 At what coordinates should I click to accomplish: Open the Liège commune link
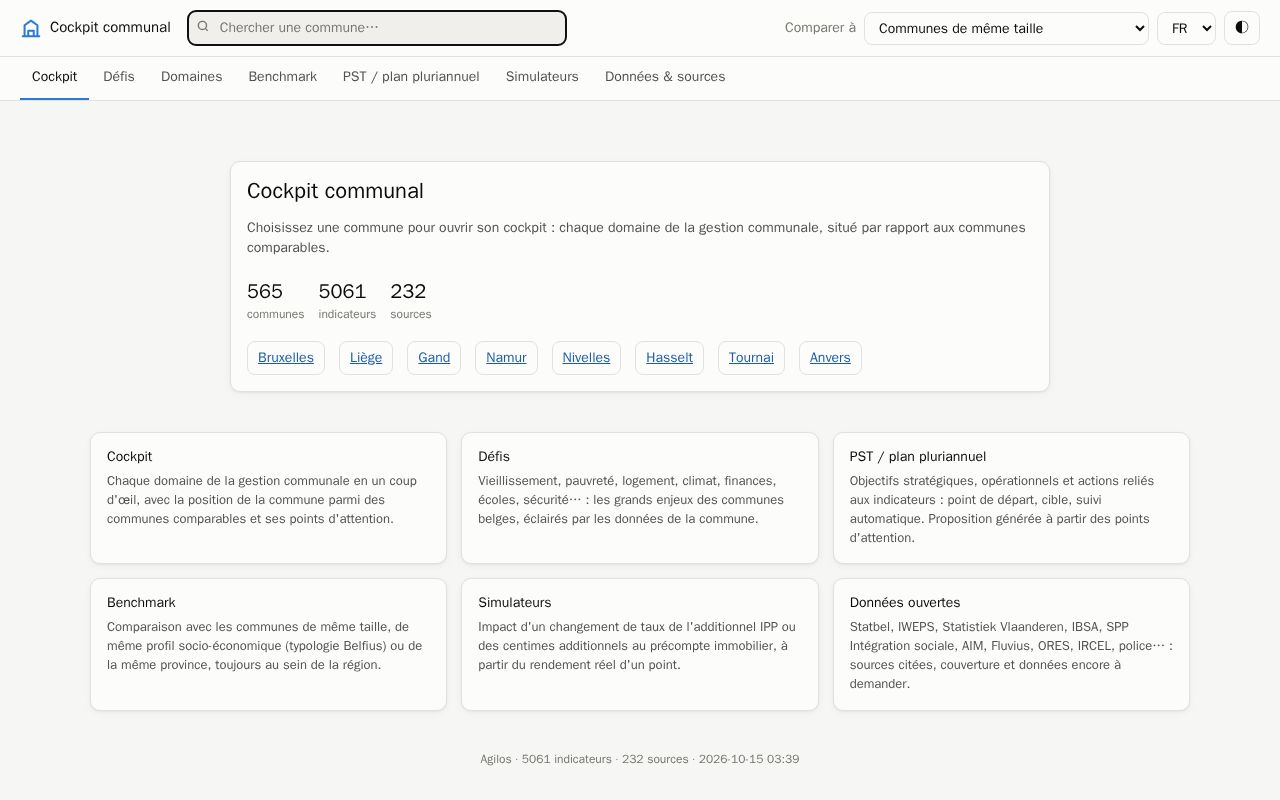coord(366,358)
